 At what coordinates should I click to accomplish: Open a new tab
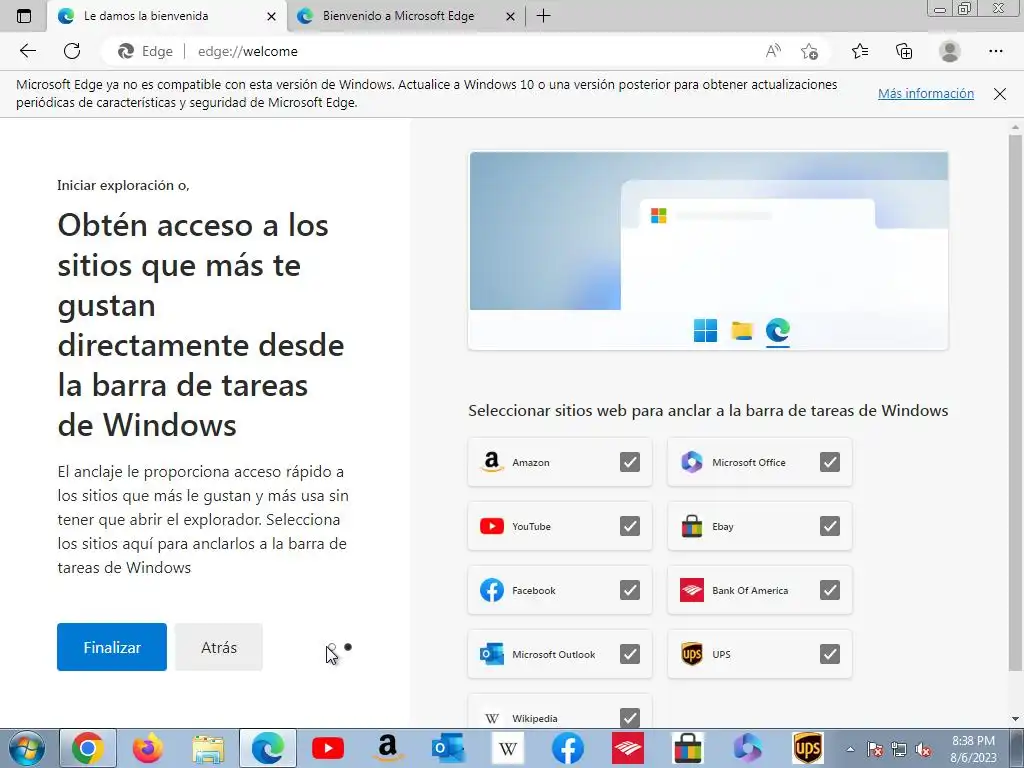click(543, 16)
